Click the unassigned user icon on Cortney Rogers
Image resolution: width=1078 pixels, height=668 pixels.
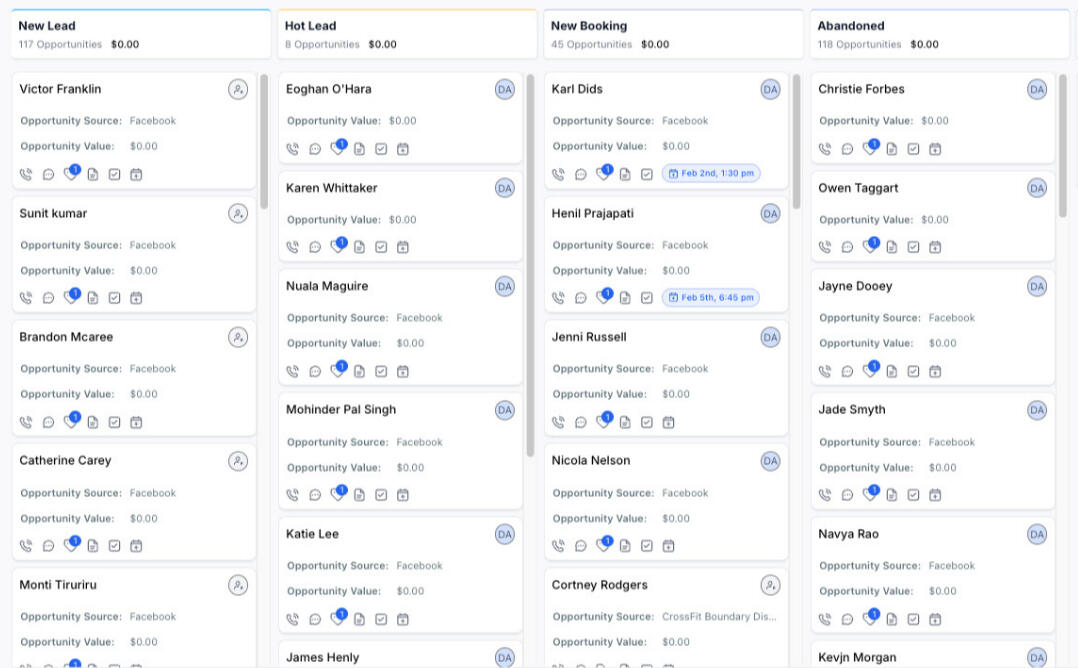coord(770,585)
